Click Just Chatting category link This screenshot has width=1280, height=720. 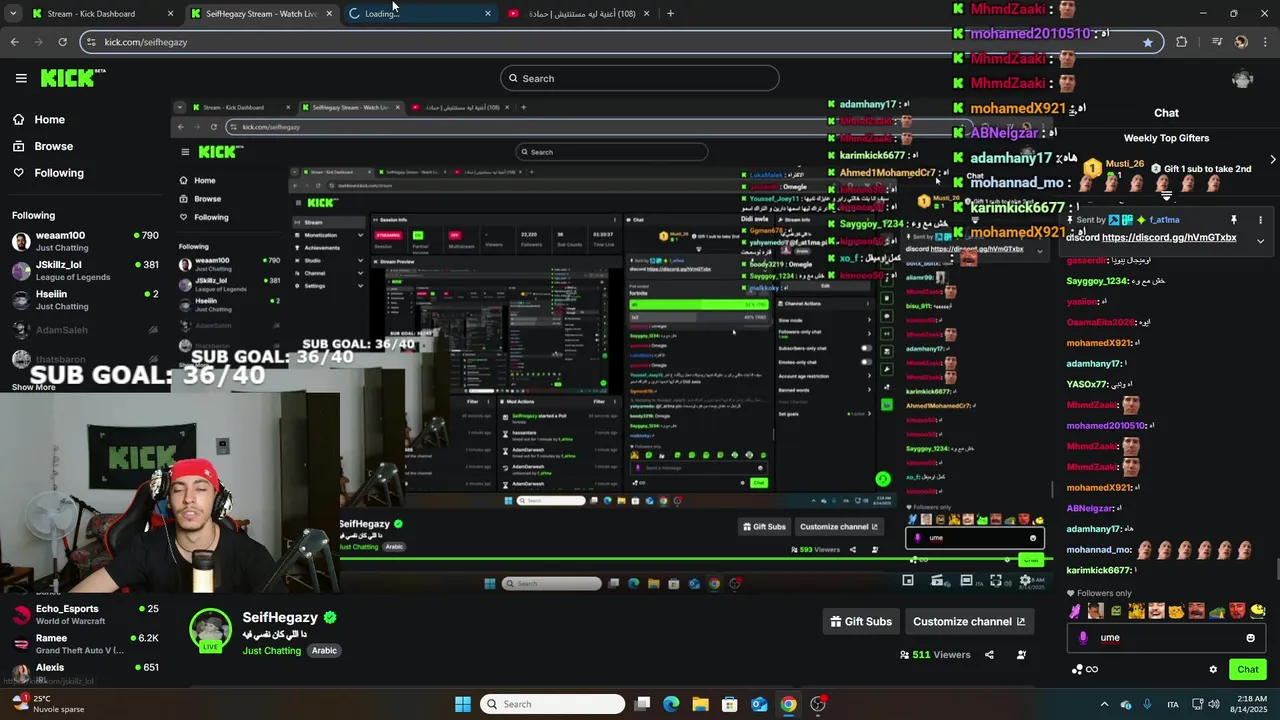coord(272,651)
